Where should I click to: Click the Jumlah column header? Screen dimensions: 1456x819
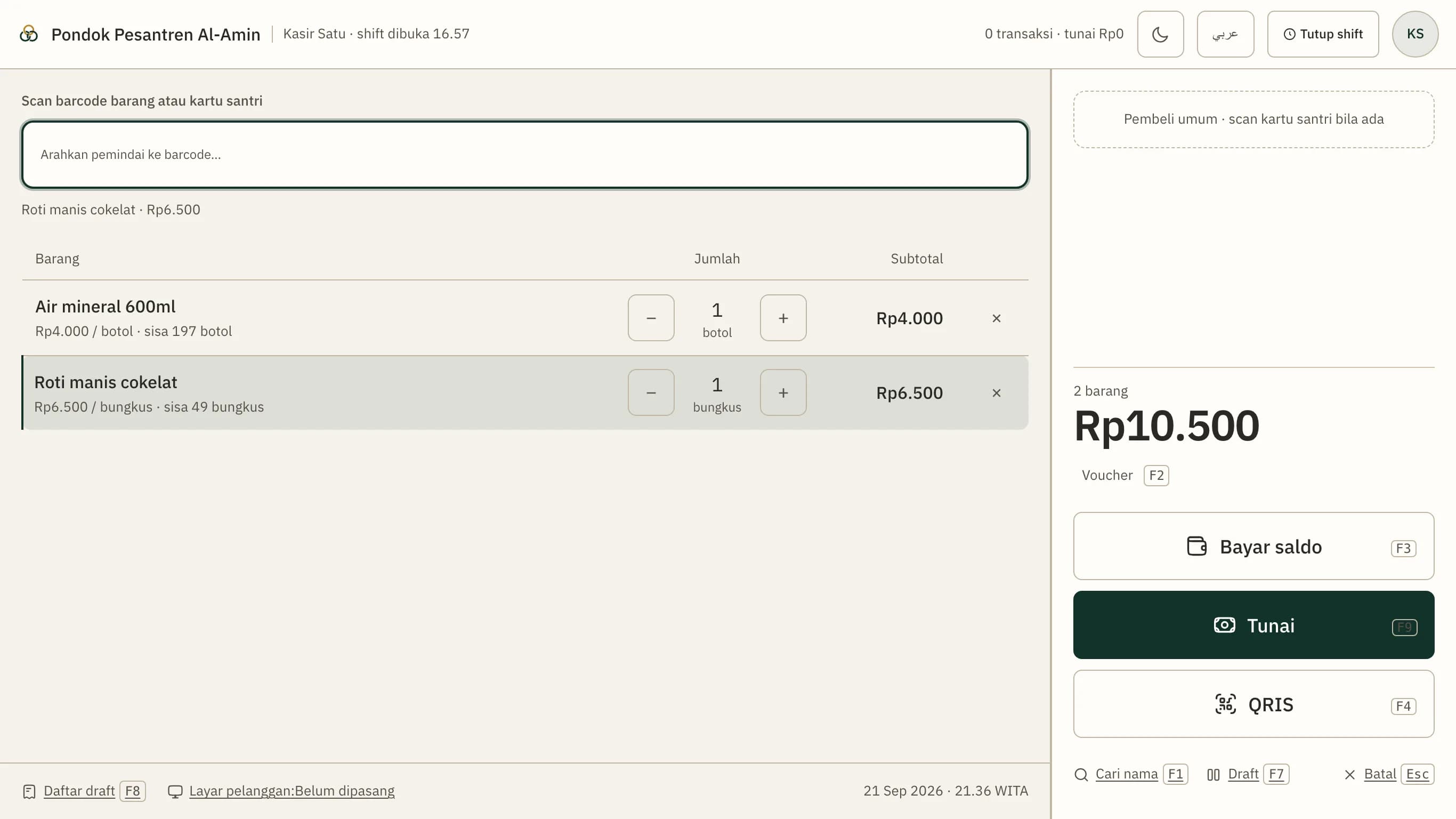point(717,259)
